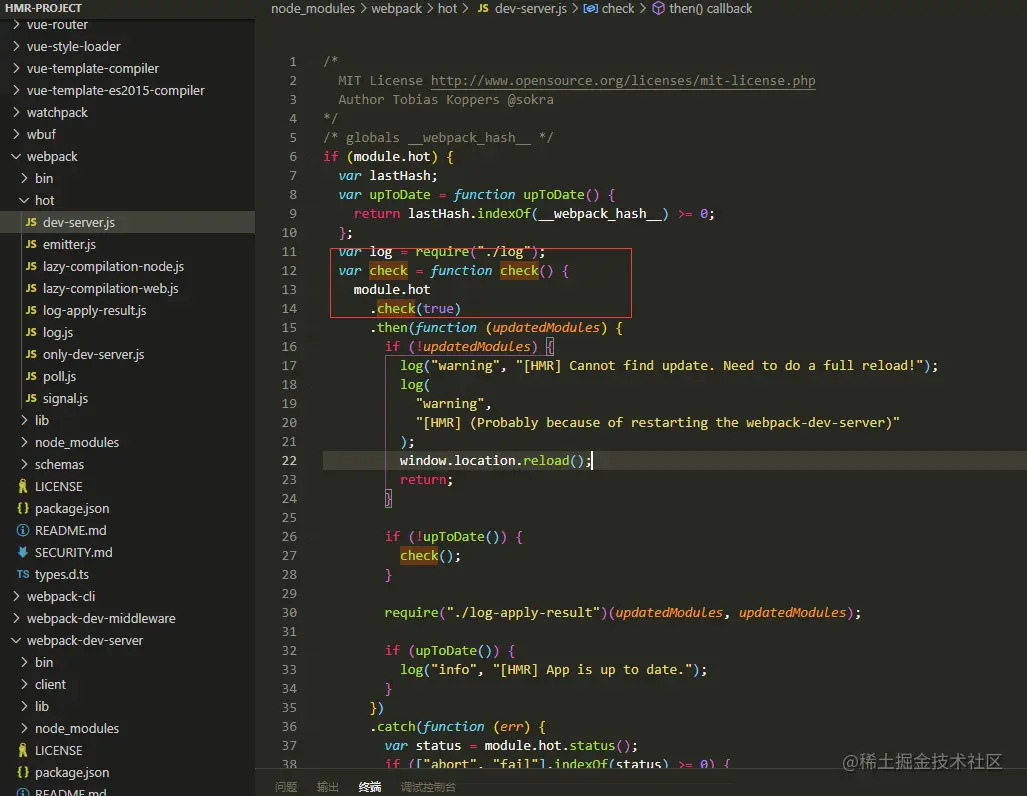The height and width of the screenshot is (796, 1027).
Task: Click braces icon of webpack-dev-server package.json
Action: tap(23, 772)
